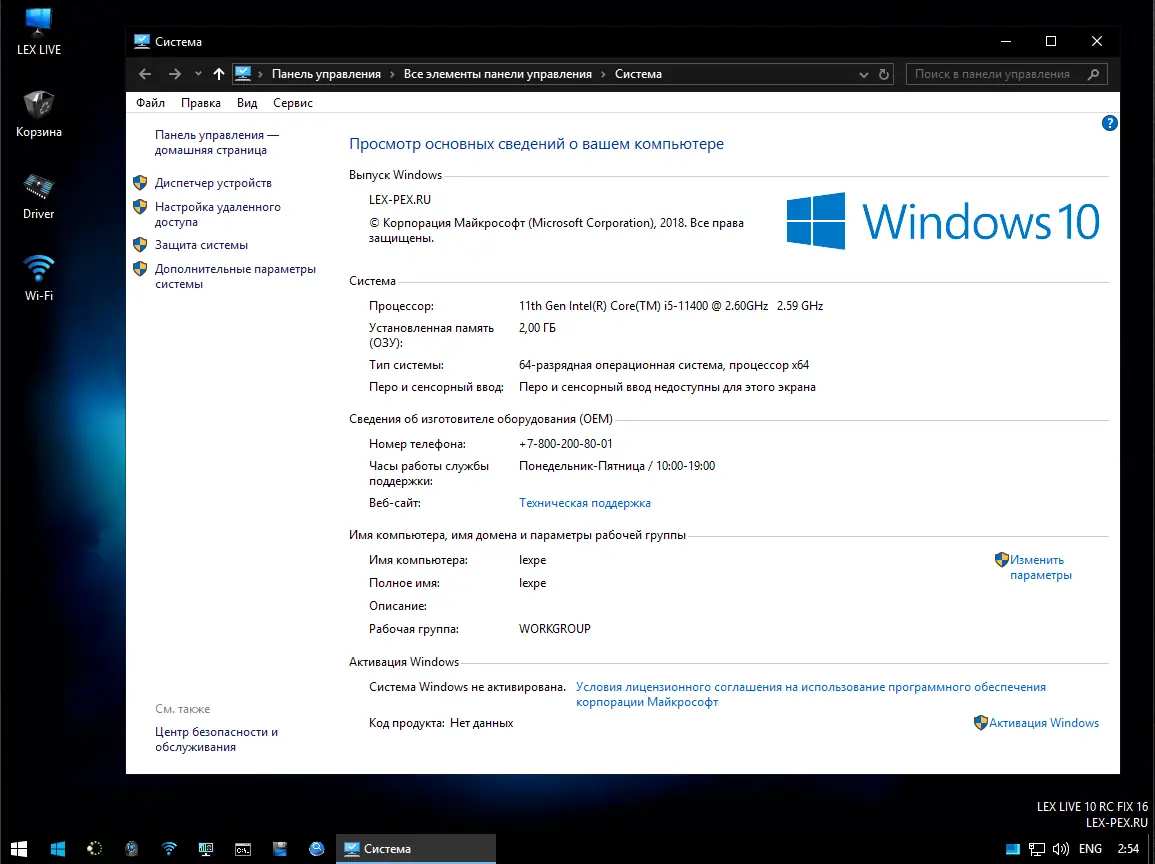Open Панель управления — домашняя страница
The width and height of the screenshot is (1155, 864).
tap(217, 142)
